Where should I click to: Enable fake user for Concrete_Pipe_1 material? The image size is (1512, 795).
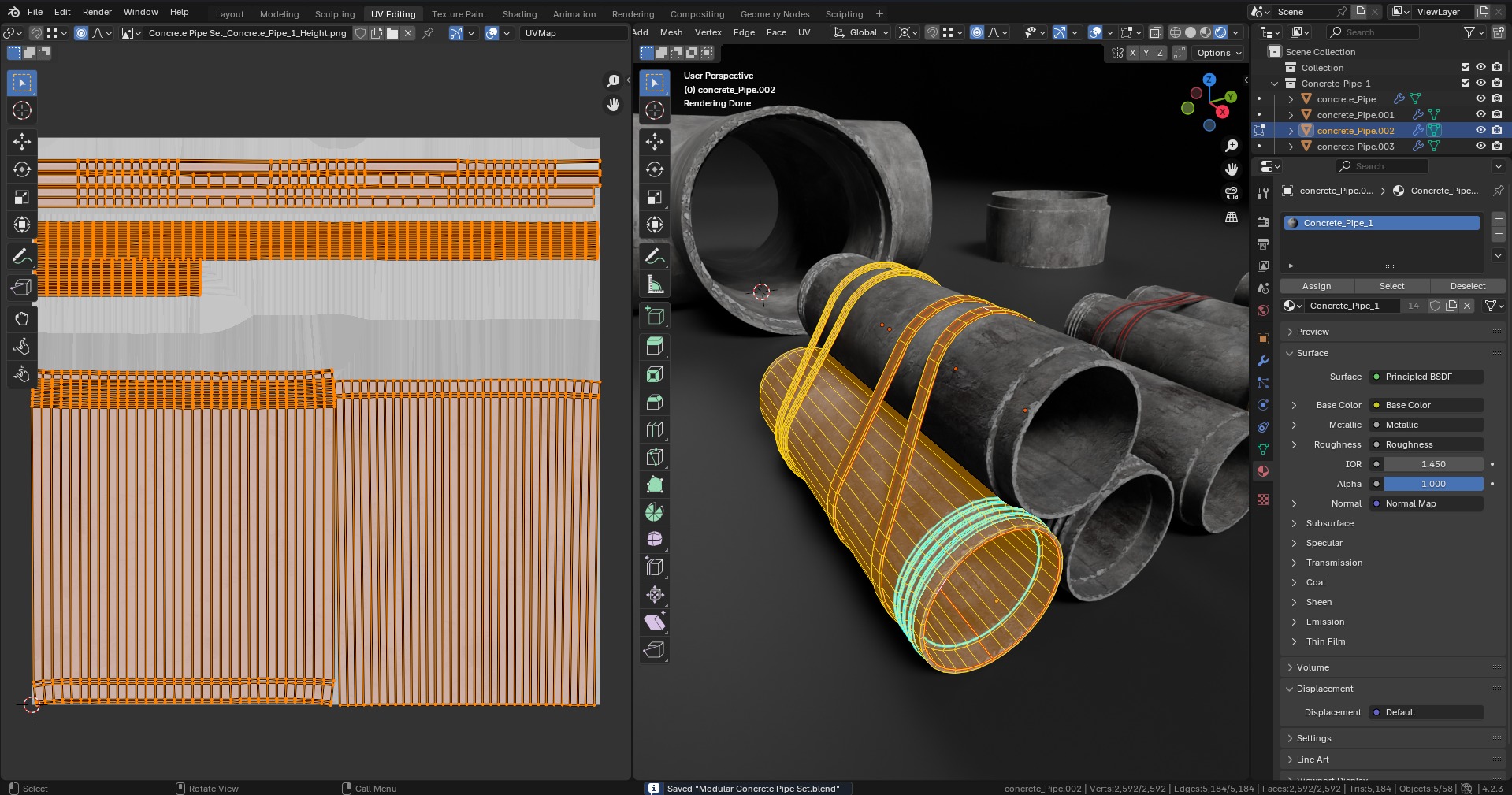click(x=1435, y=306)
